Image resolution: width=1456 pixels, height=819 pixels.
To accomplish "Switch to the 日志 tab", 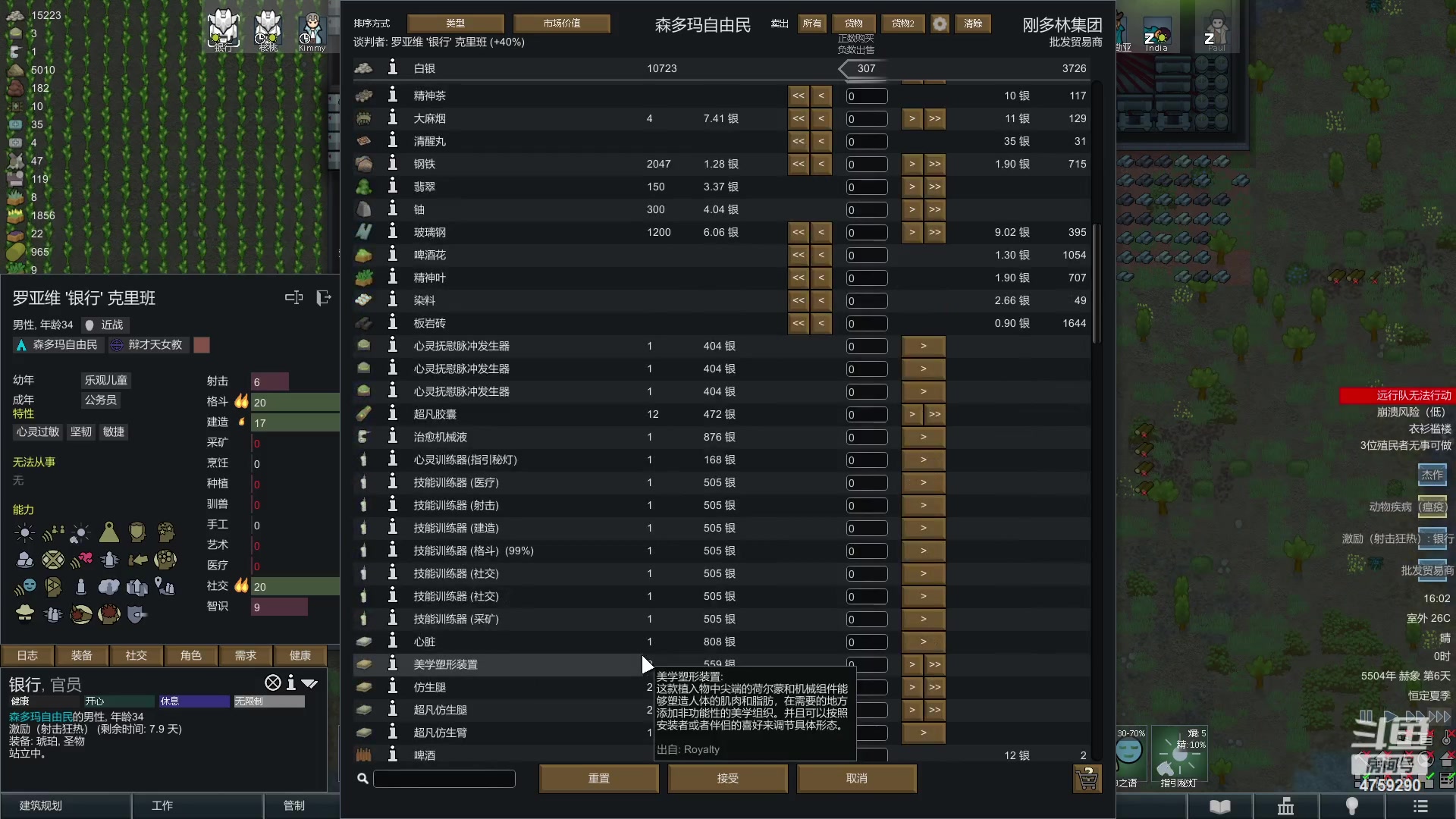I will point(27,655).
